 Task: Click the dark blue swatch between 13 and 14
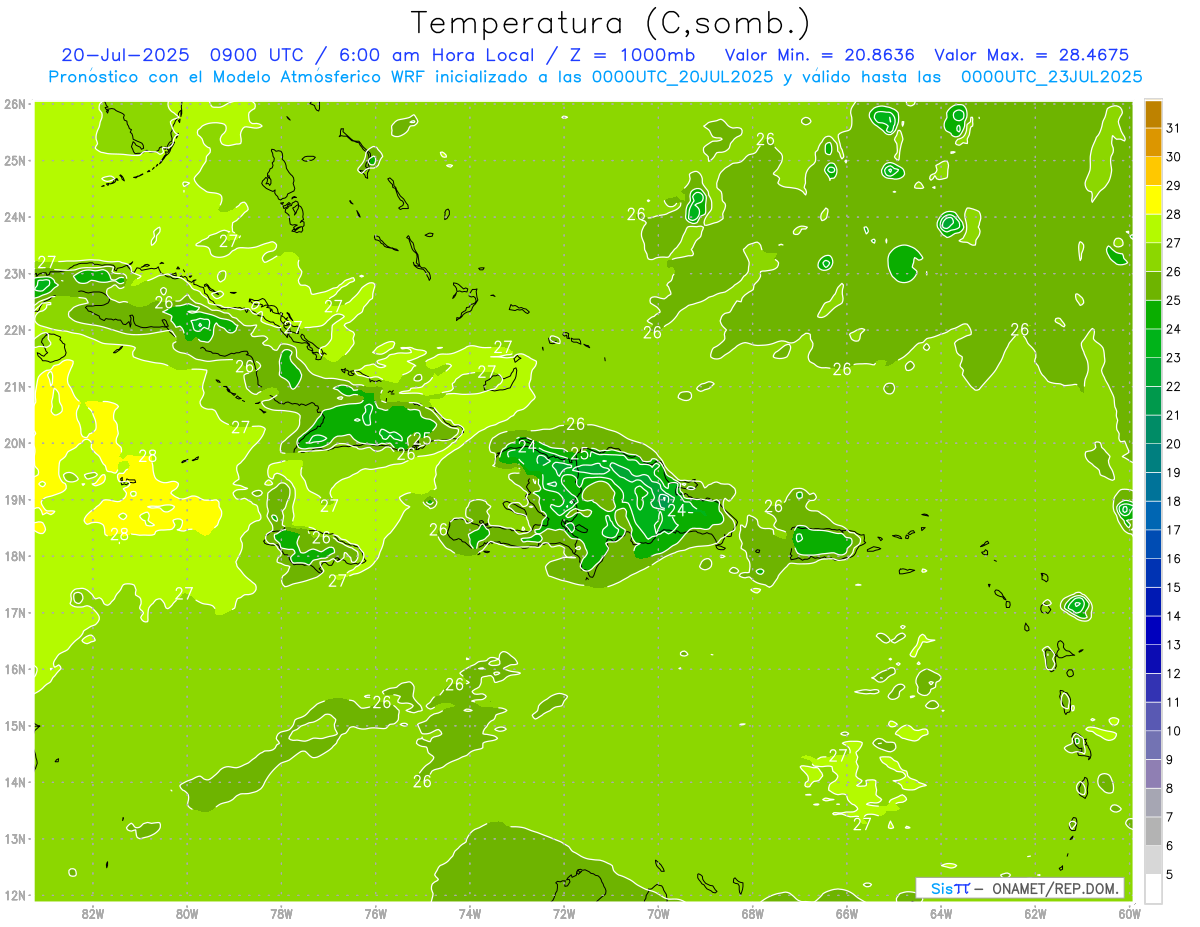(1153, 630)
